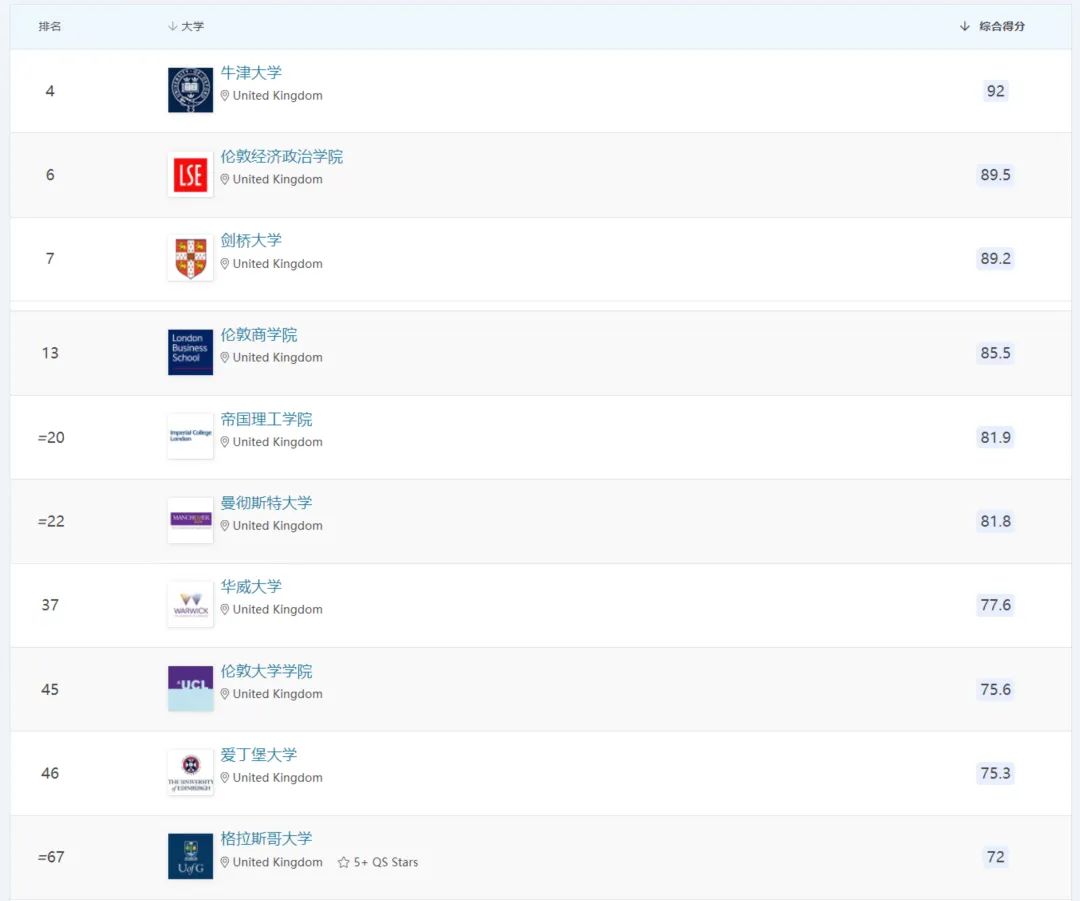Click location pin icon under 剑桥大学

pyautogui.click(x=225, y=264)
